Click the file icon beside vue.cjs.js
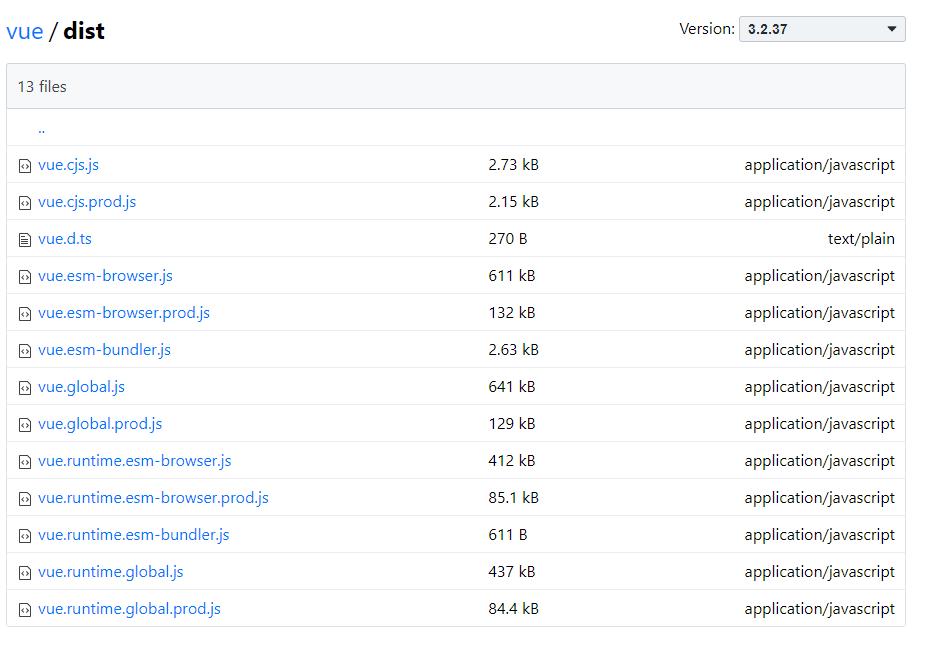 pyautogui.click(x=25, y=166)
